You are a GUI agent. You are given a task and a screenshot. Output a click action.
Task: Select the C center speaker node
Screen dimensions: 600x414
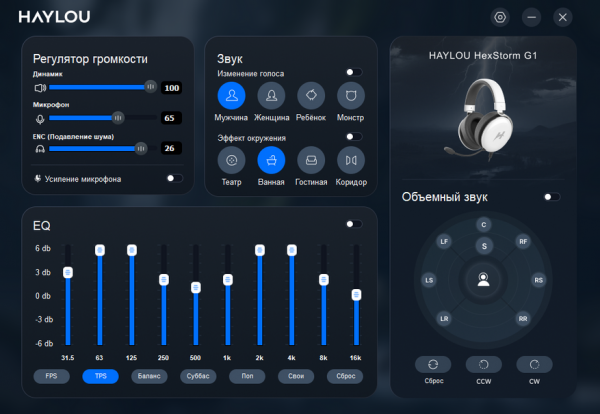coord(484,225)
